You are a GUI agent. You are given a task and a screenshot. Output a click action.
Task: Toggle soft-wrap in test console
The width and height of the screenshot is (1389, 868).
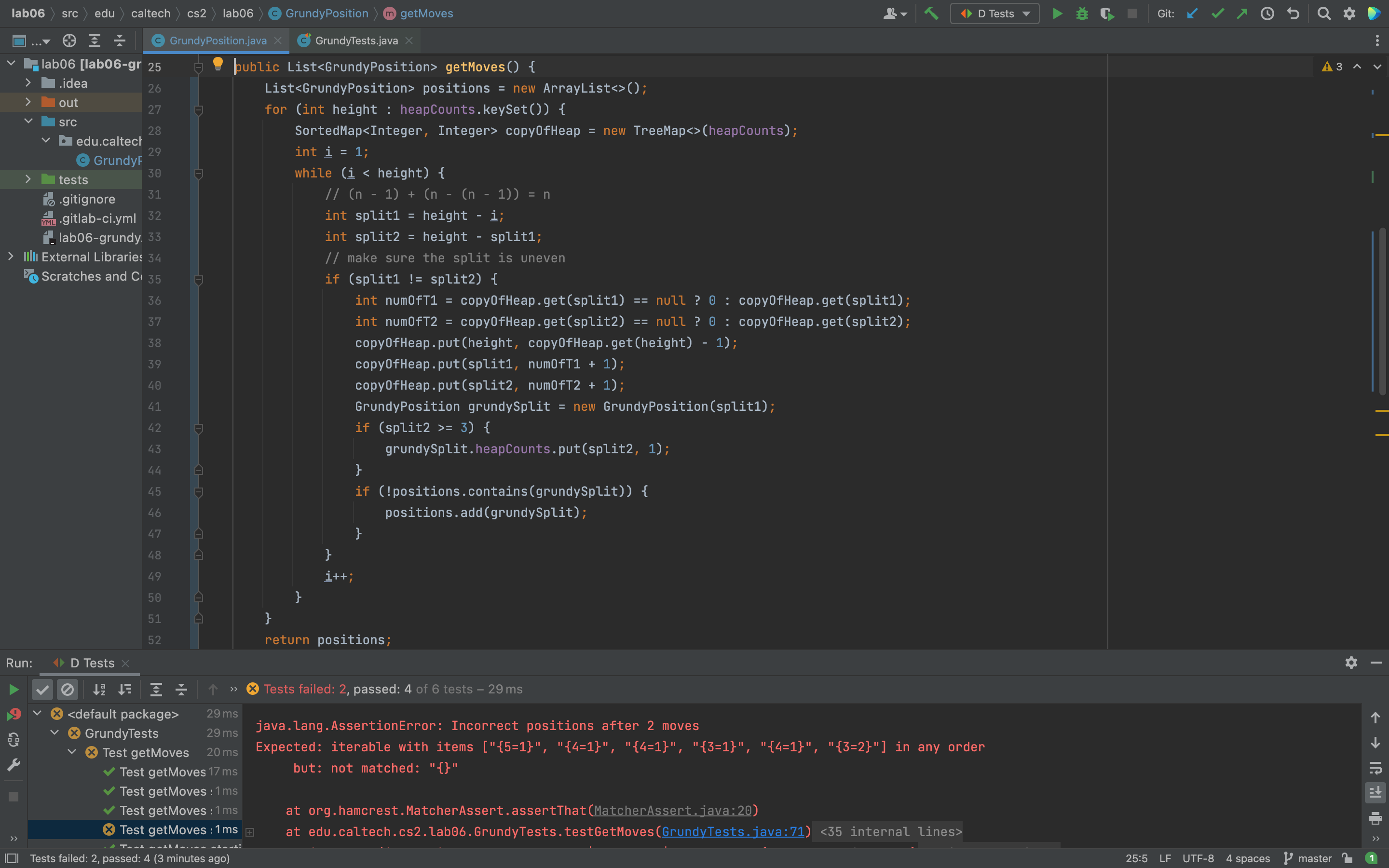(x=1375, y=768)
